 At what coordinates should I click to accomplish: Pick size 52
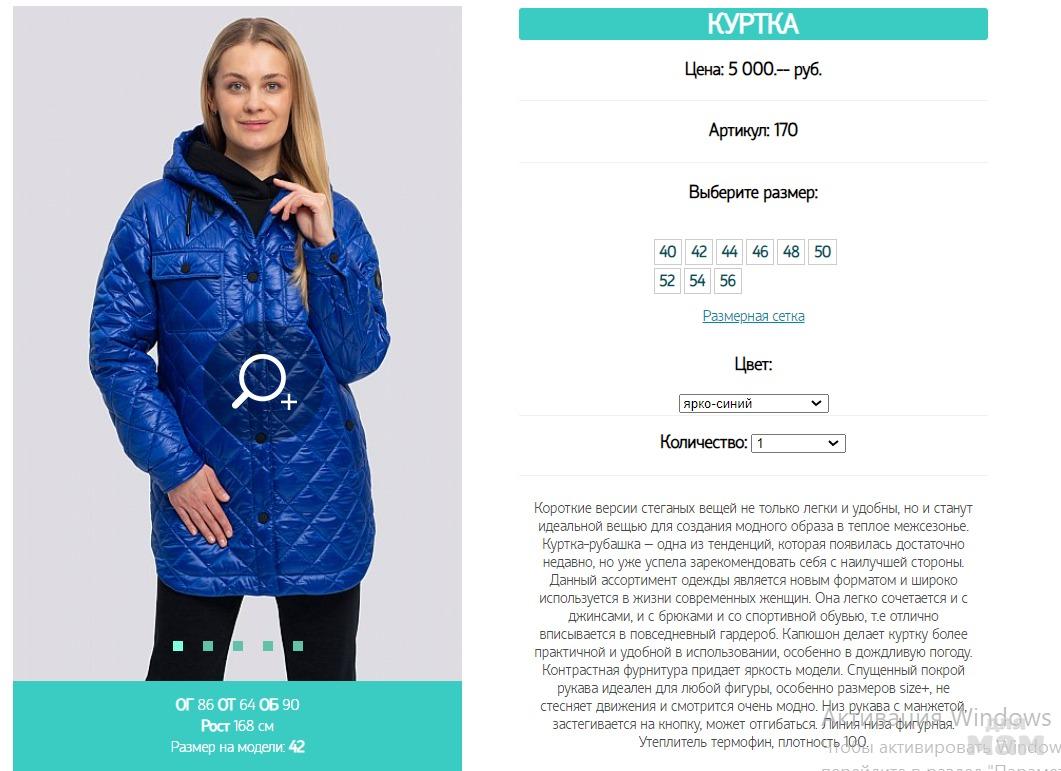pyautogui.click(x=667, y=281)
